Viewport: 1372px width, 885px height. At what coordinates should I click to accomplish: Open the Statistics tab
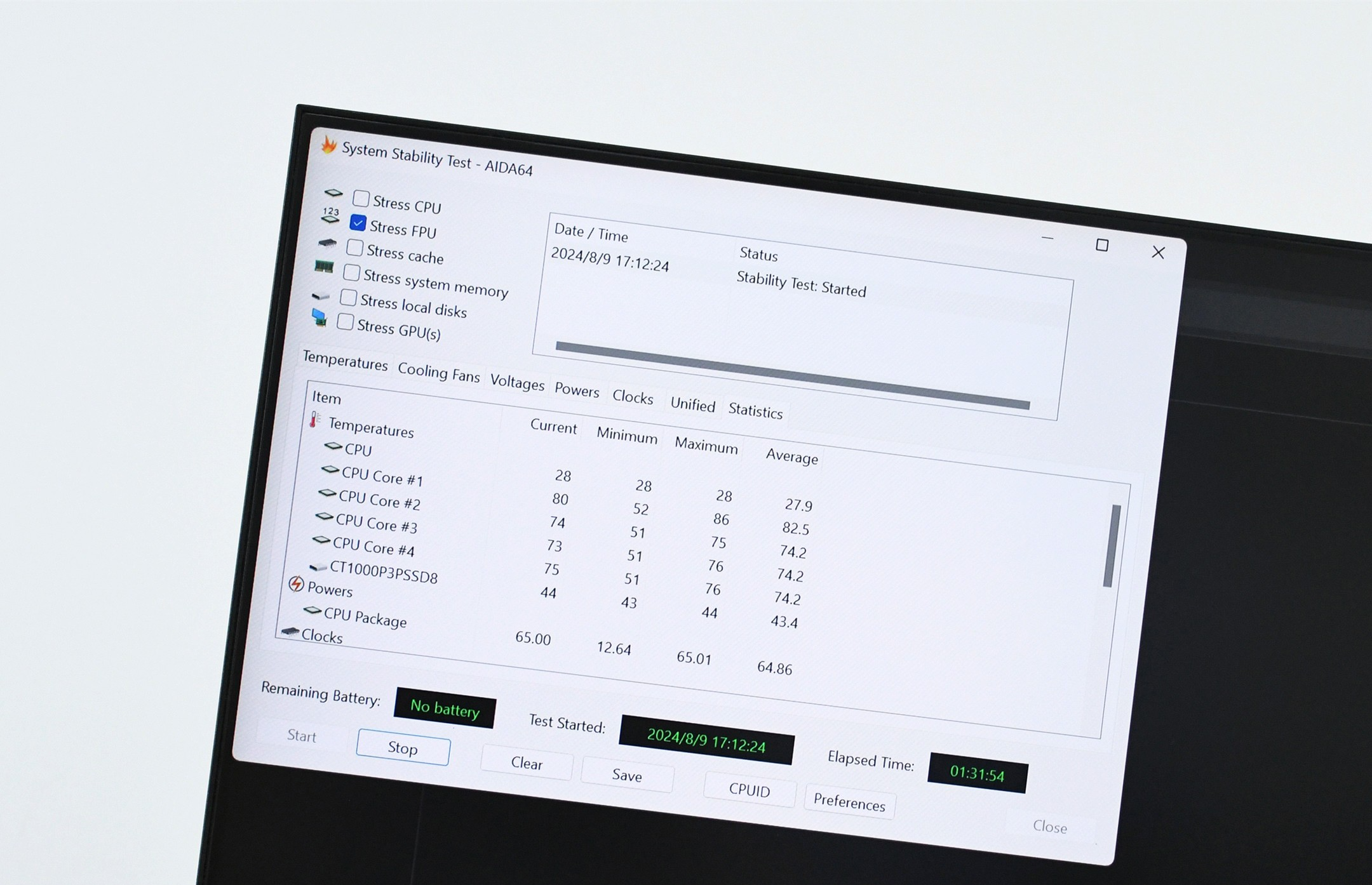coord(755,411)
